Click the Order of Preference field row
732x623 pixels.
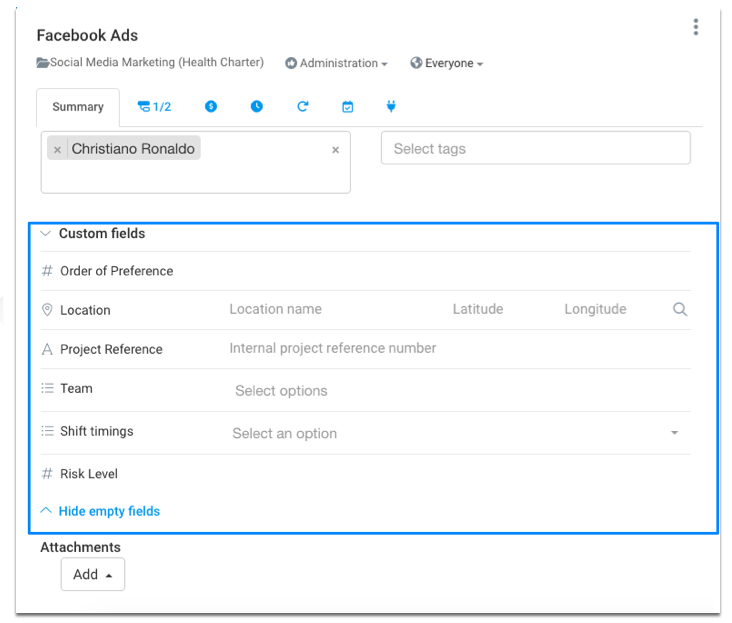366,271
